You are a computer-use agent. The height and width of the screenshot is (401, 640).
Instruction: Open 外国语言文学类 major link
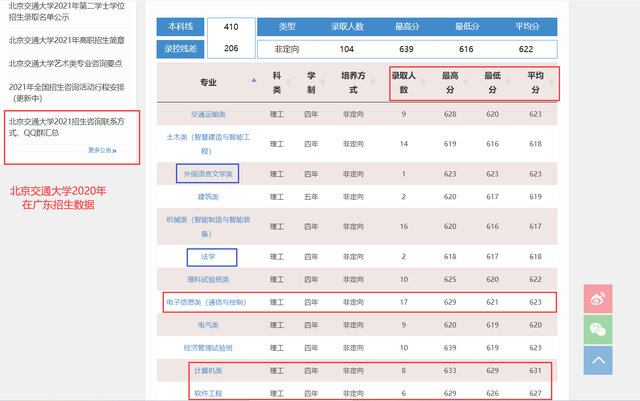tap(208, 174)
